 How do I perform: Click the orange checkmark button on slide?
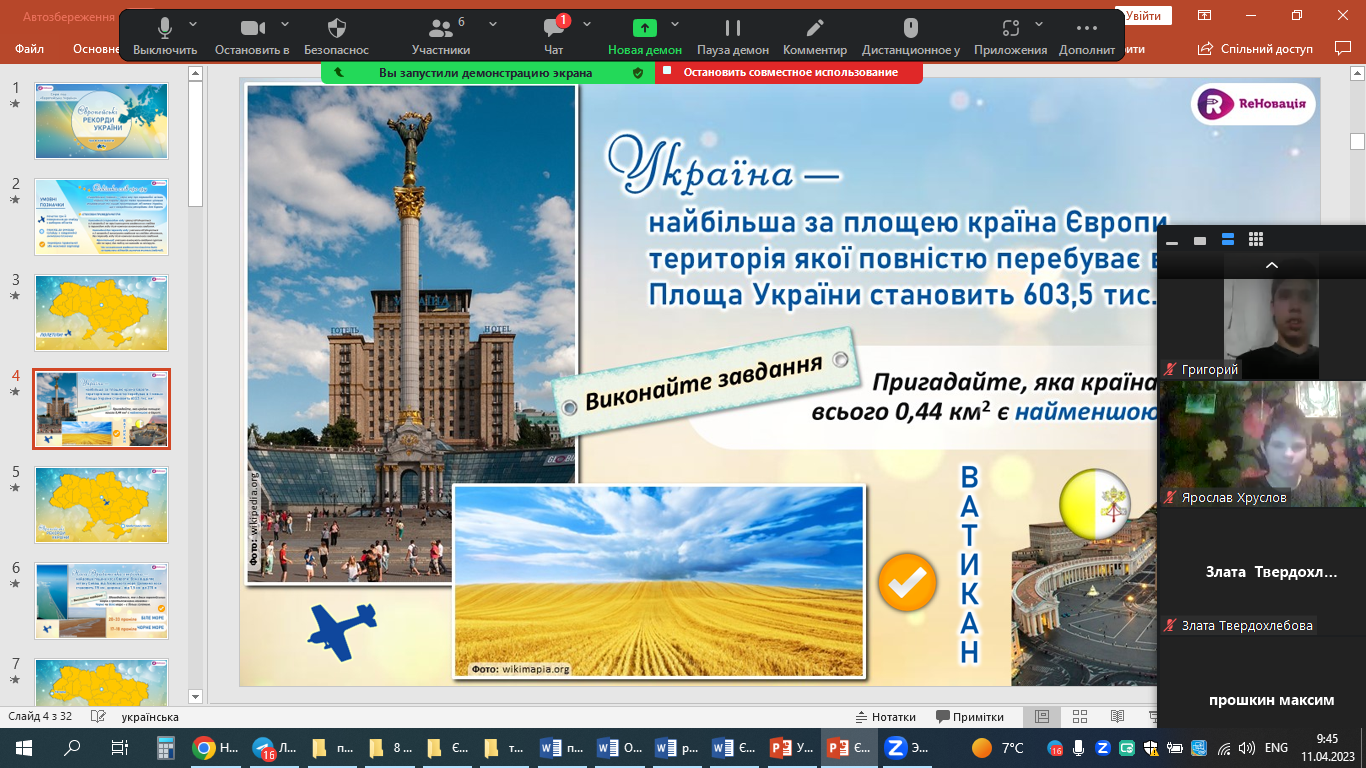pyautogui.click(x=907, y=582)
